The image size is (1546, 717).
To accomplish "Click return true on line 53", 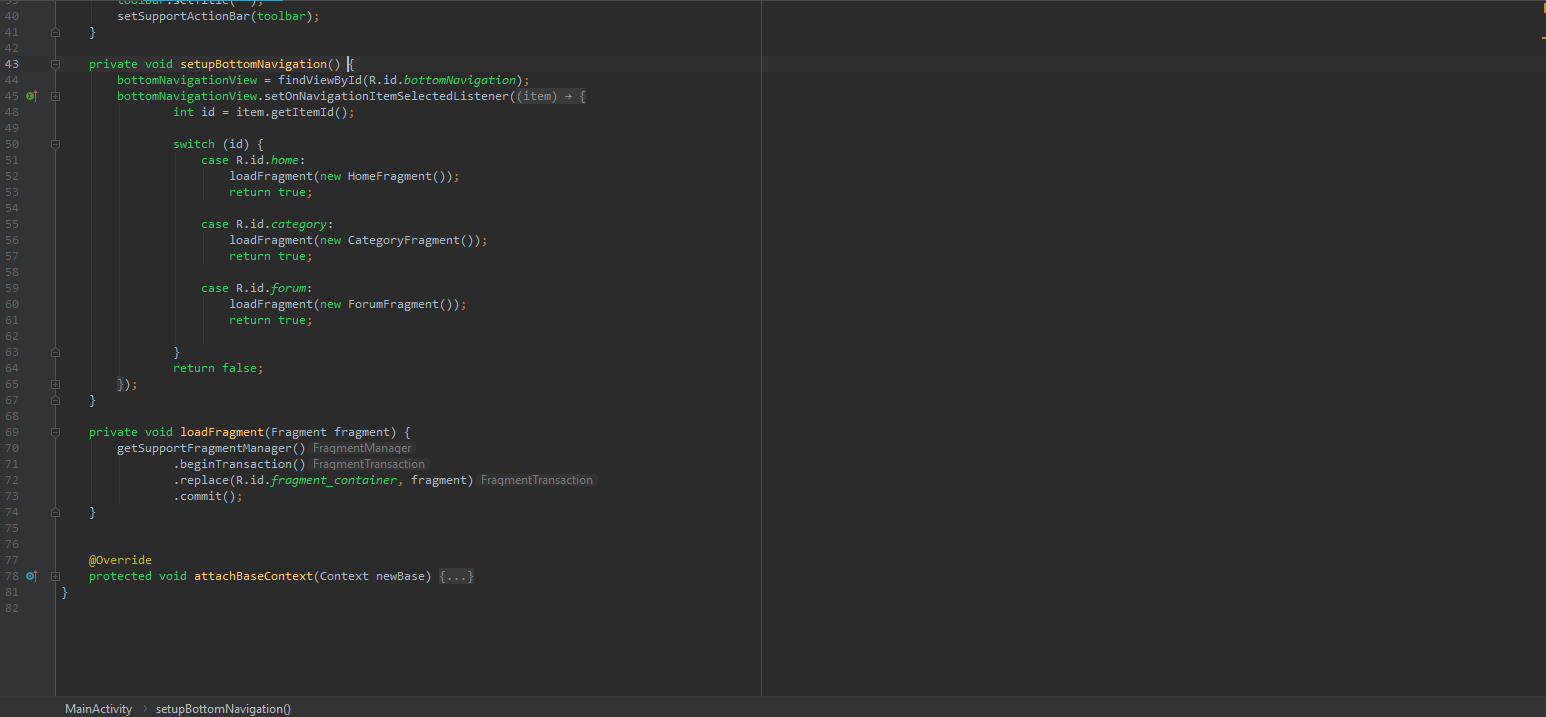I will (x=271, y=192).
